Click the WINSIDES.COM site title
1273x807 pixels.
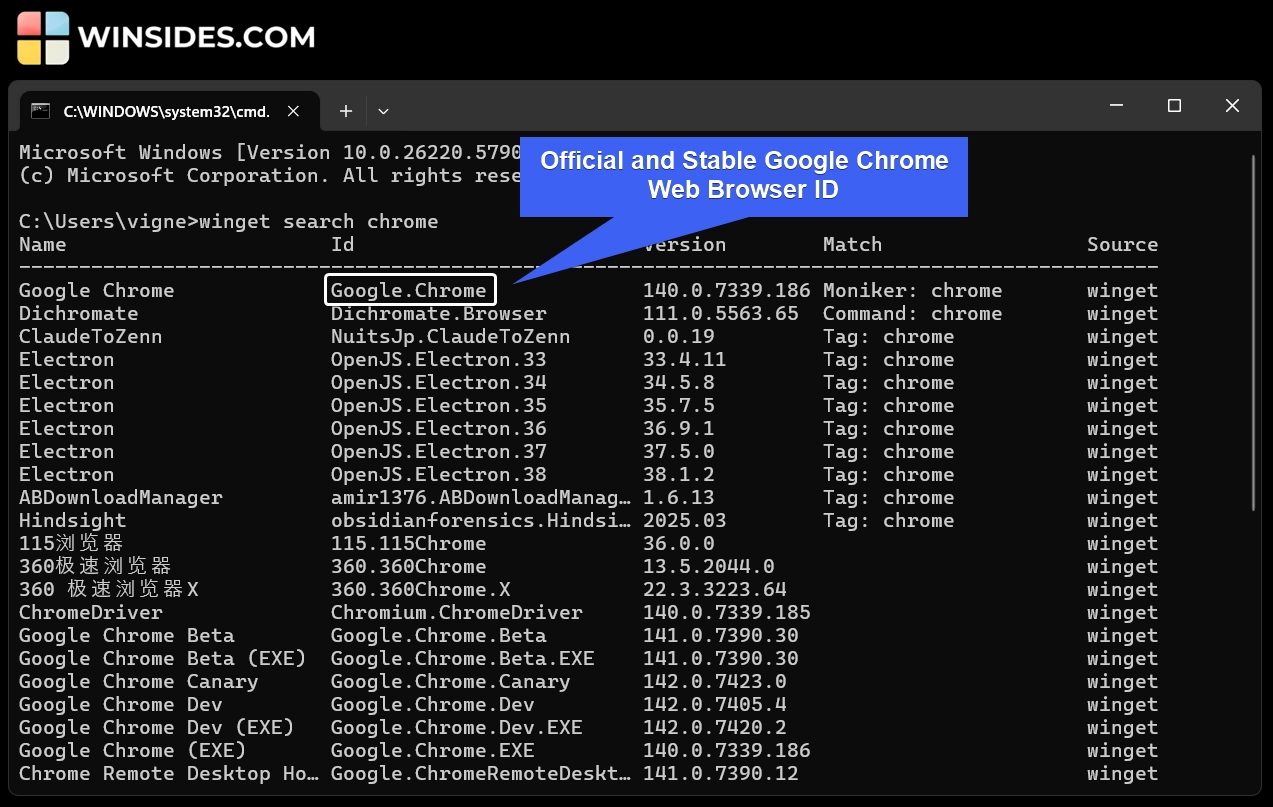click(x=196, y=38)
